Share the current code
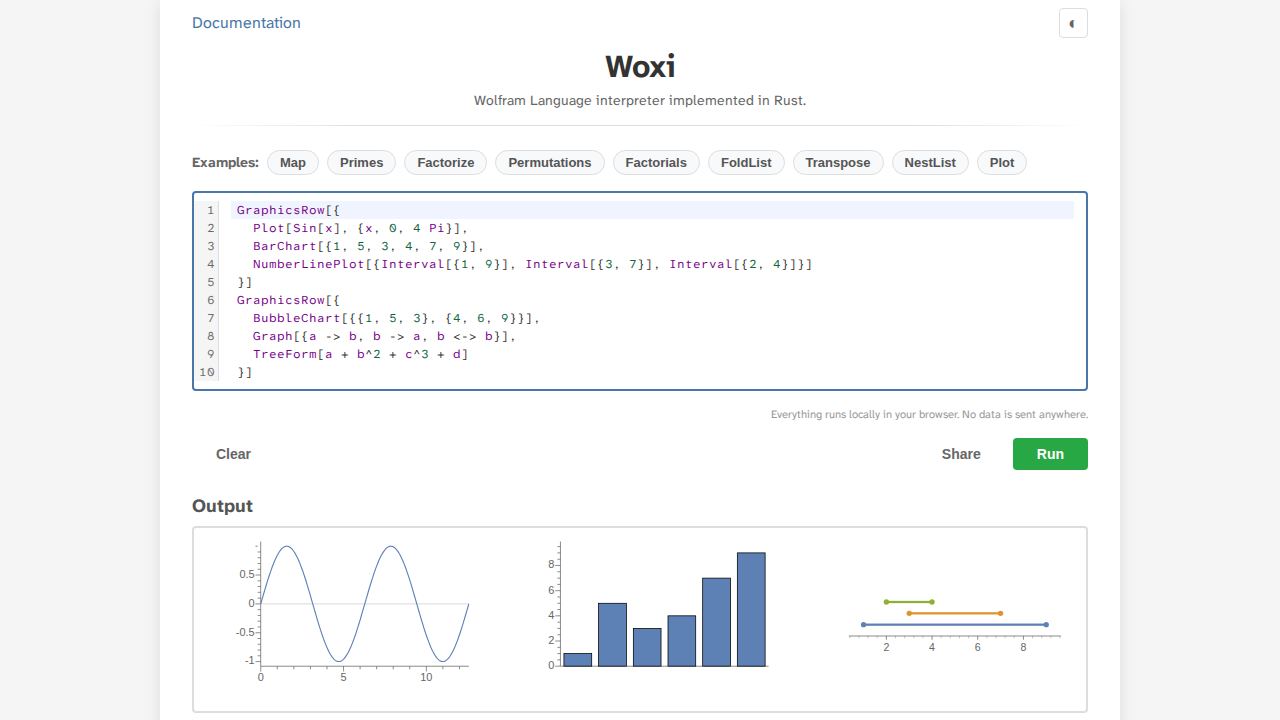 [961, 454]
